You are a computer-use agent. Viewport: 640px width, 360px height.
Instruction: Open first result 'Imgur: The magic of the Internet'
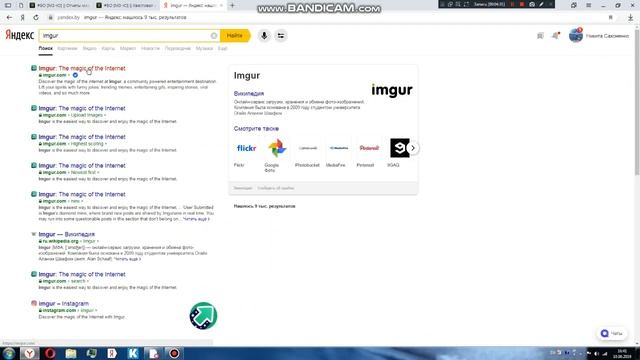point(82,69)
